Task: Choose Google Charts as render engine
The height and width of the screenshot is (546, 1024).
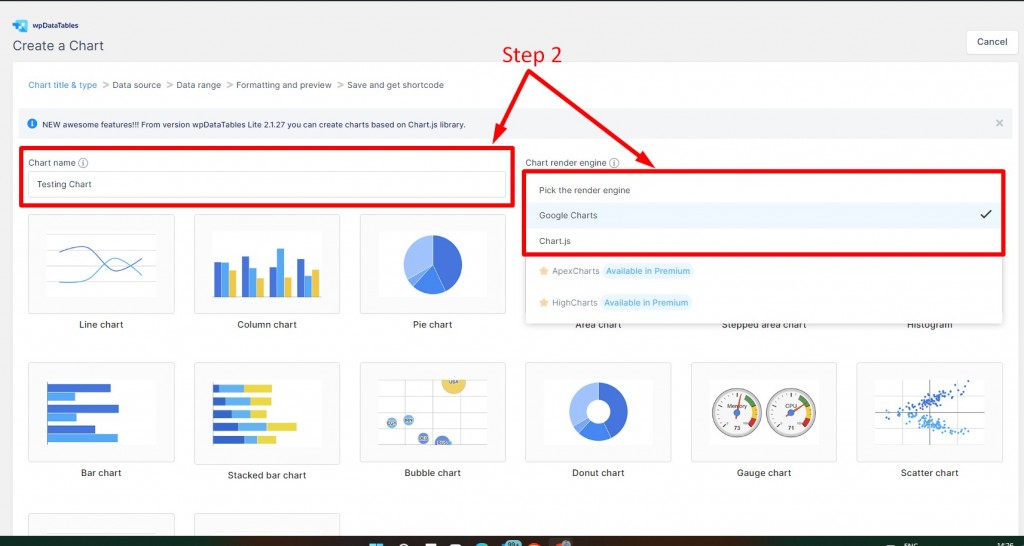Action: [x=765, y=215]
